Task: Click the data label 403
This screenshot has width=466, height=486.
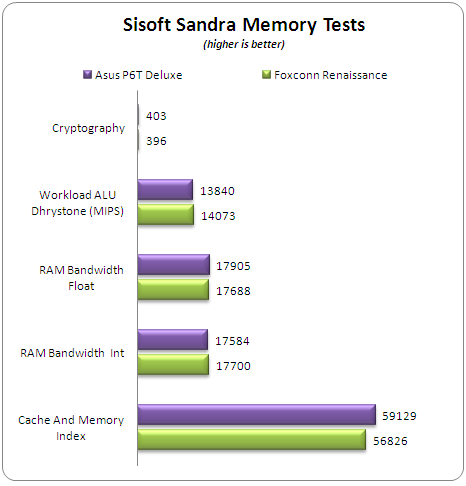Action: click(x=156, y=116)
